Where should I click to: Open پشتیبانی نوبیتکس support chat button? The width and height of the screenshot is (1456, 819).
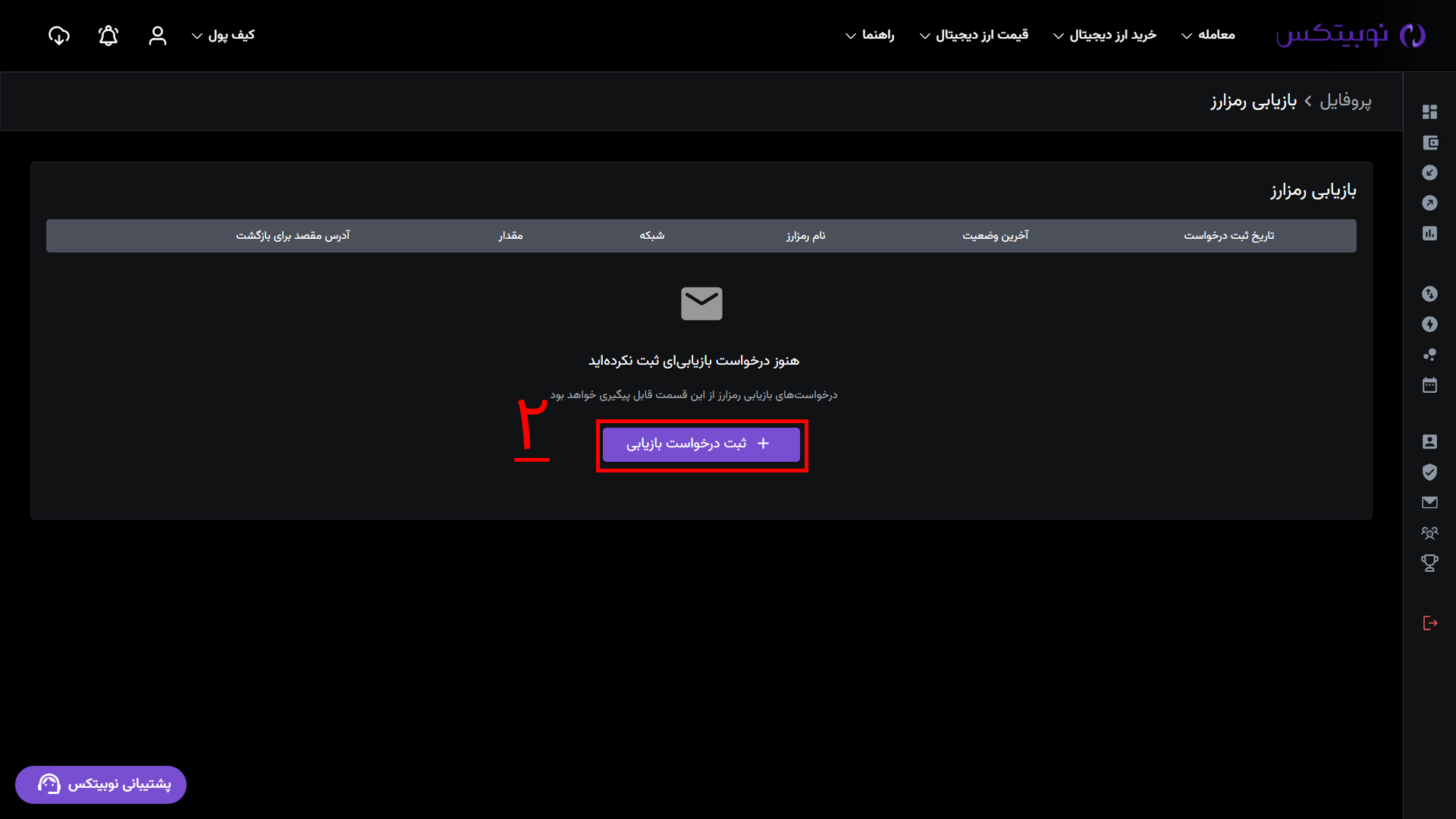click(x=101, y=784)
